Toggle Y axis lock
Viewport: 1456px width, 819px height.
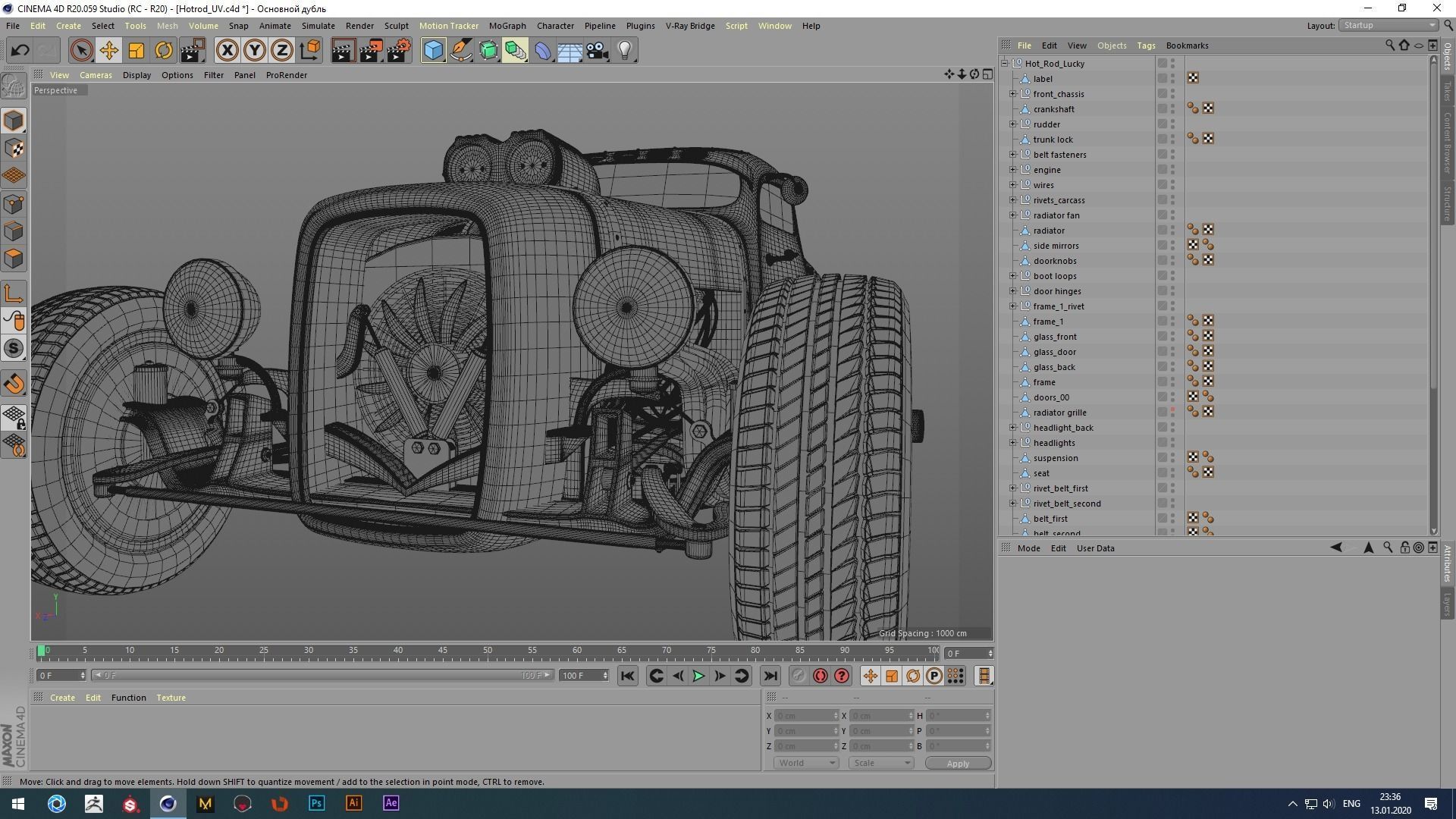(254, 51)
